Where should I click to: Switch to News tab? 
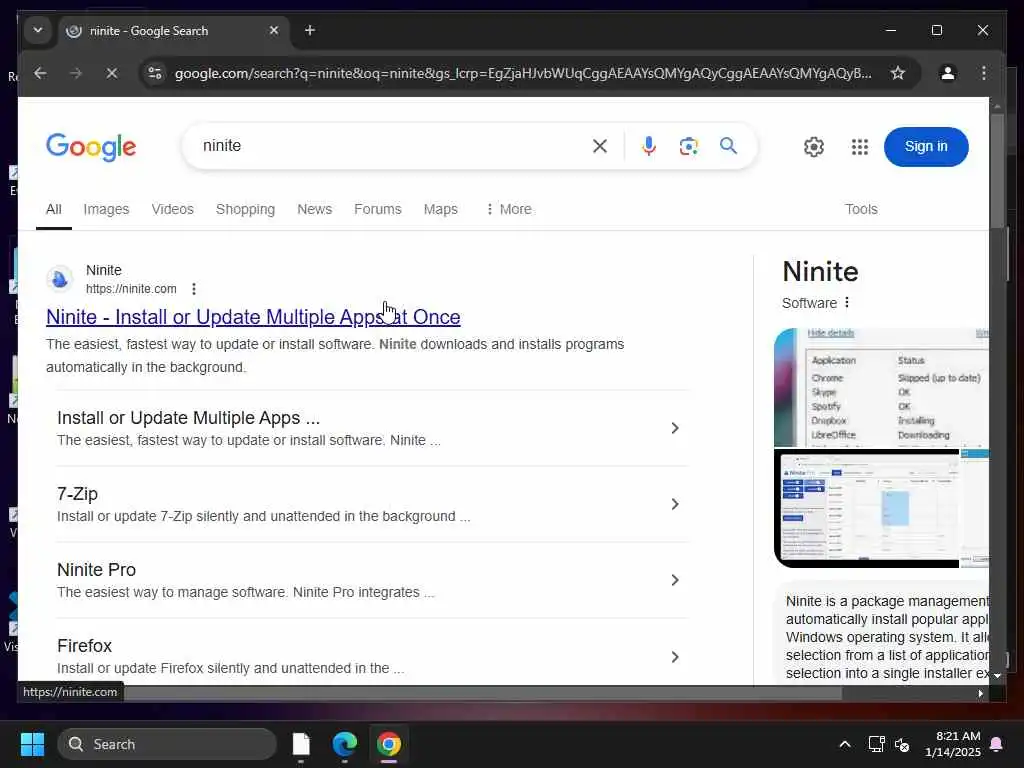315,209
